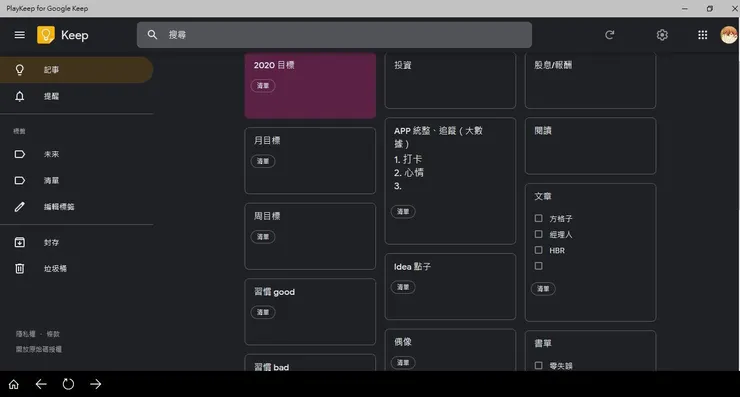Select the 清單 label in sidebar
Image resolution: width=740 pixels, height=397 pixels.
click(x=76, y=181)
